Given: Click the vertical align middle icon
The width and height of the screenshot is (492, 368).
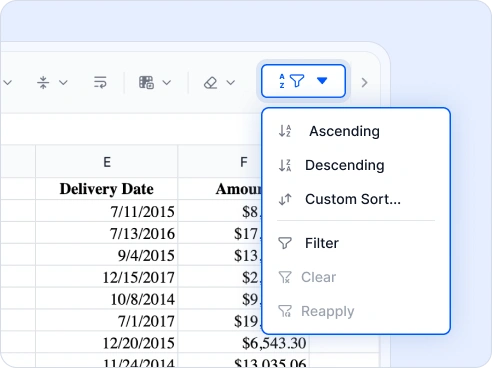Looking at the screenshot, I should pyautogui.click(x=43, y=82).
